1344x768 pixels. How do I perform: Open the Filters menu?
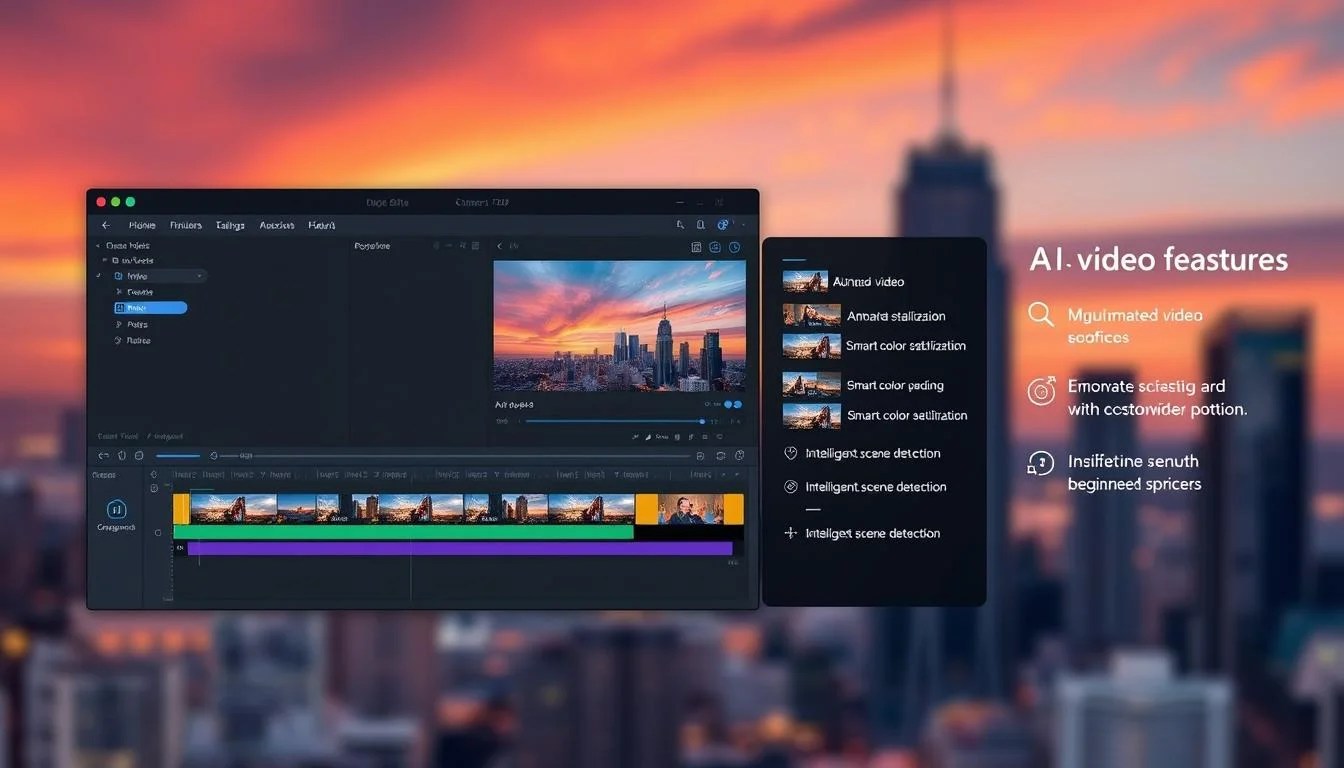pyautogui.click(x=185, y=225)
